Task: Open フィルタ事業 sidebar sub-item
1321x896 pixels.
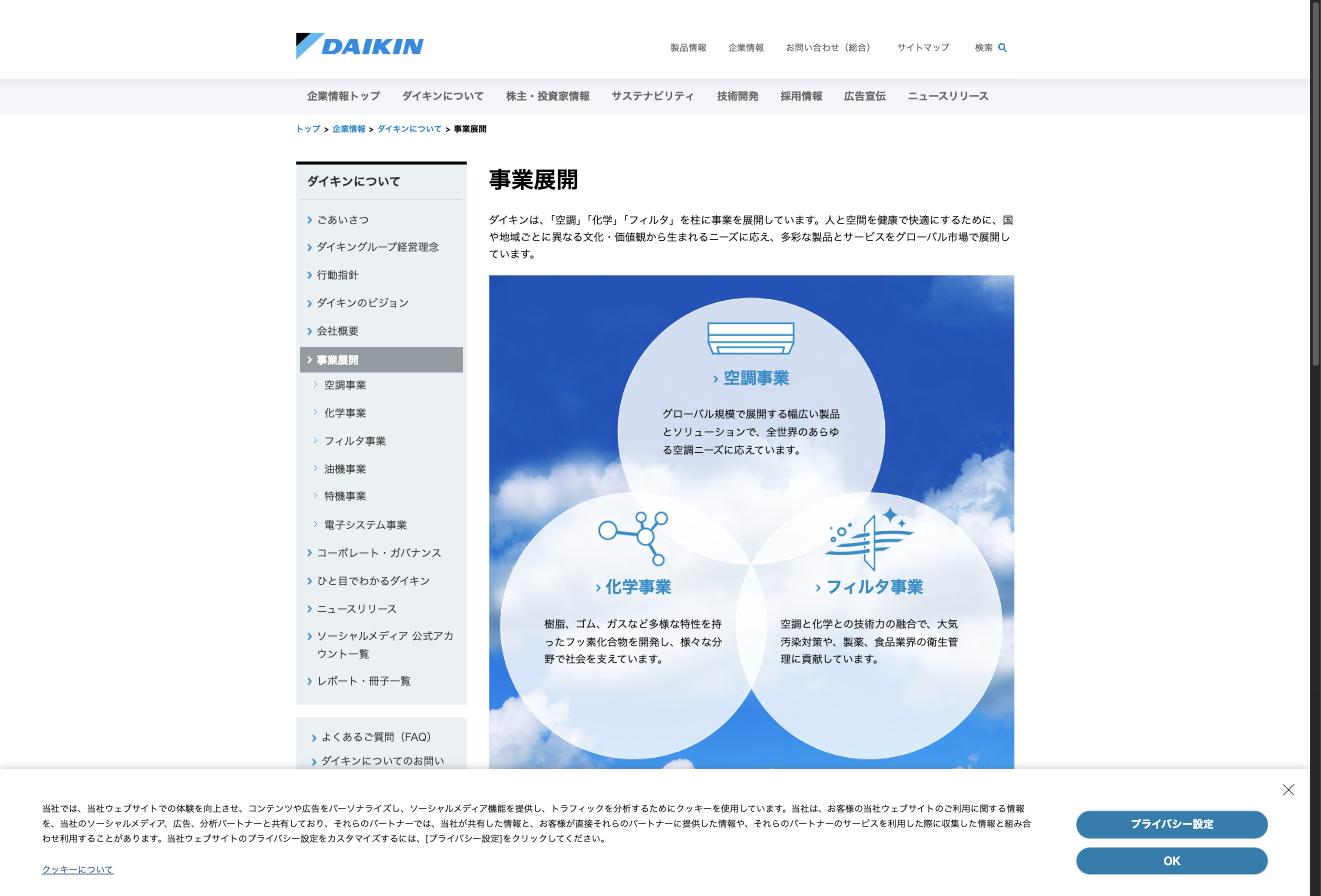Action: point(355,441)
